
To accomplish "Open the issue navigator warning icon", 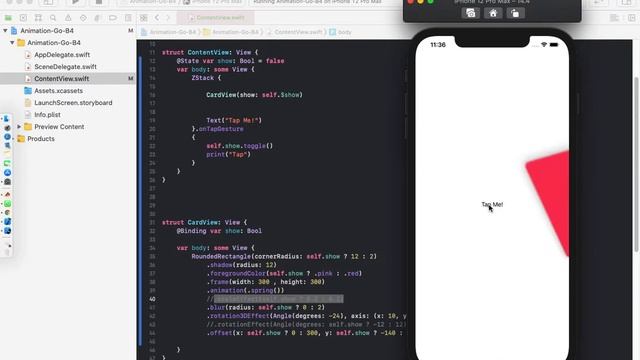I will 68,18.
